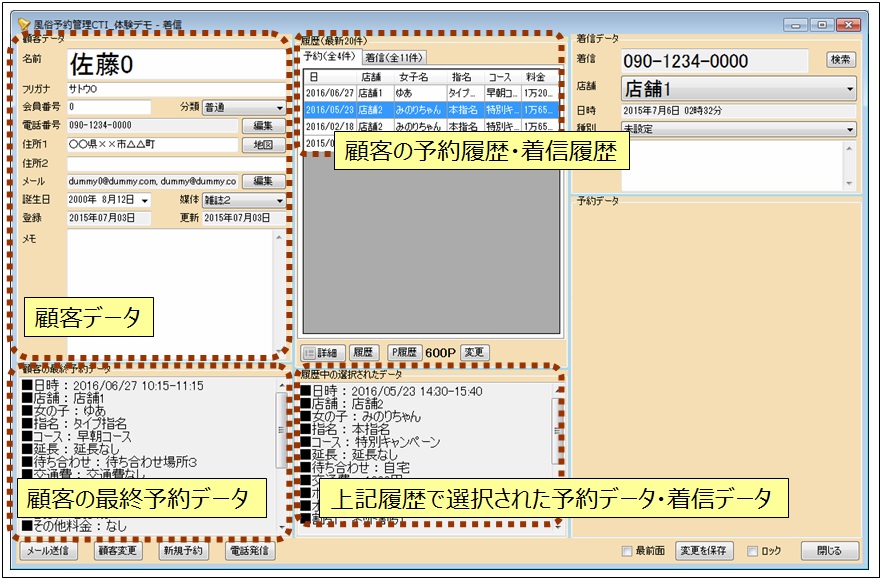This screenshot has width=881, height=579.
Task: Click the 編集 button next to 電話番号
Action: coord(263,126)
